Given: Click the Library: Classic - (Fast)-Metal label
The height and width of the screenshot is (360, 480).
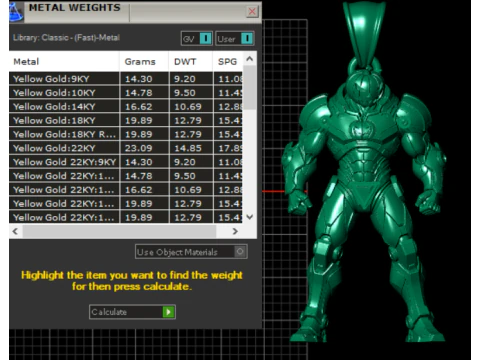Looking at the screenshot, I should click(x=66, y=38).
